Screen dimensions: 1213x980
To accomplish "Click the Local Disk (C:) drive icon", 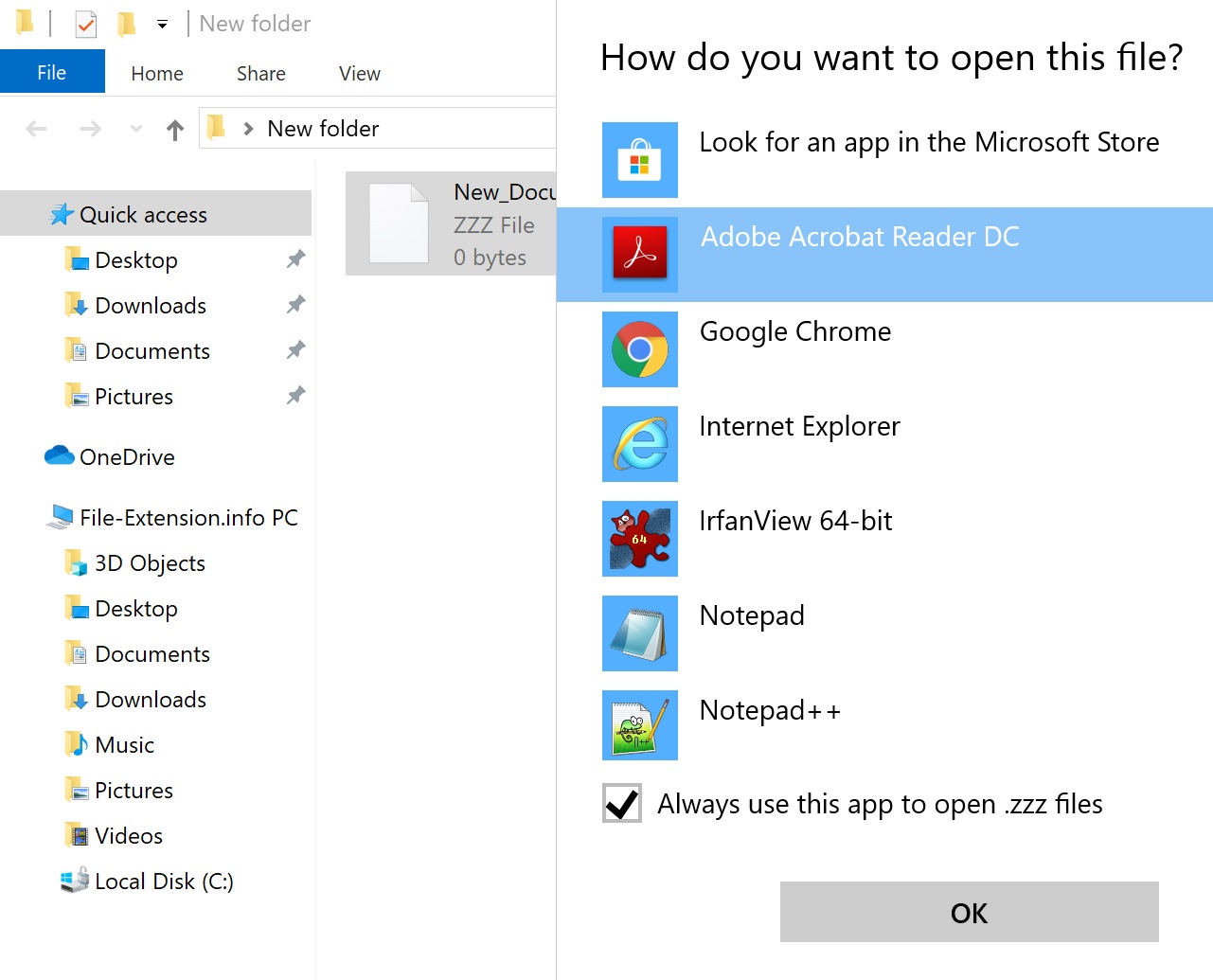I will [x=75, y=881].
